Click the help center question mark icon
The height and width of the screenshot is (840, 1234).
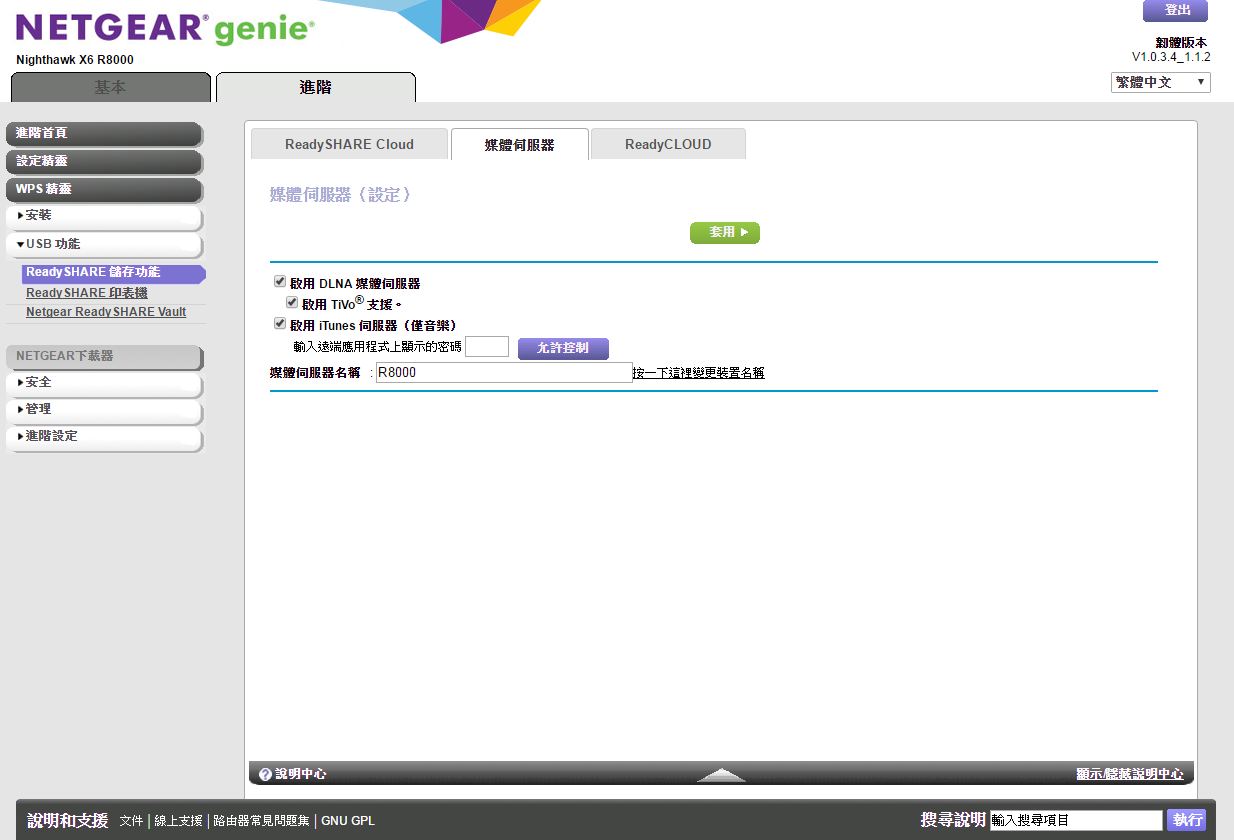(265, 774)
